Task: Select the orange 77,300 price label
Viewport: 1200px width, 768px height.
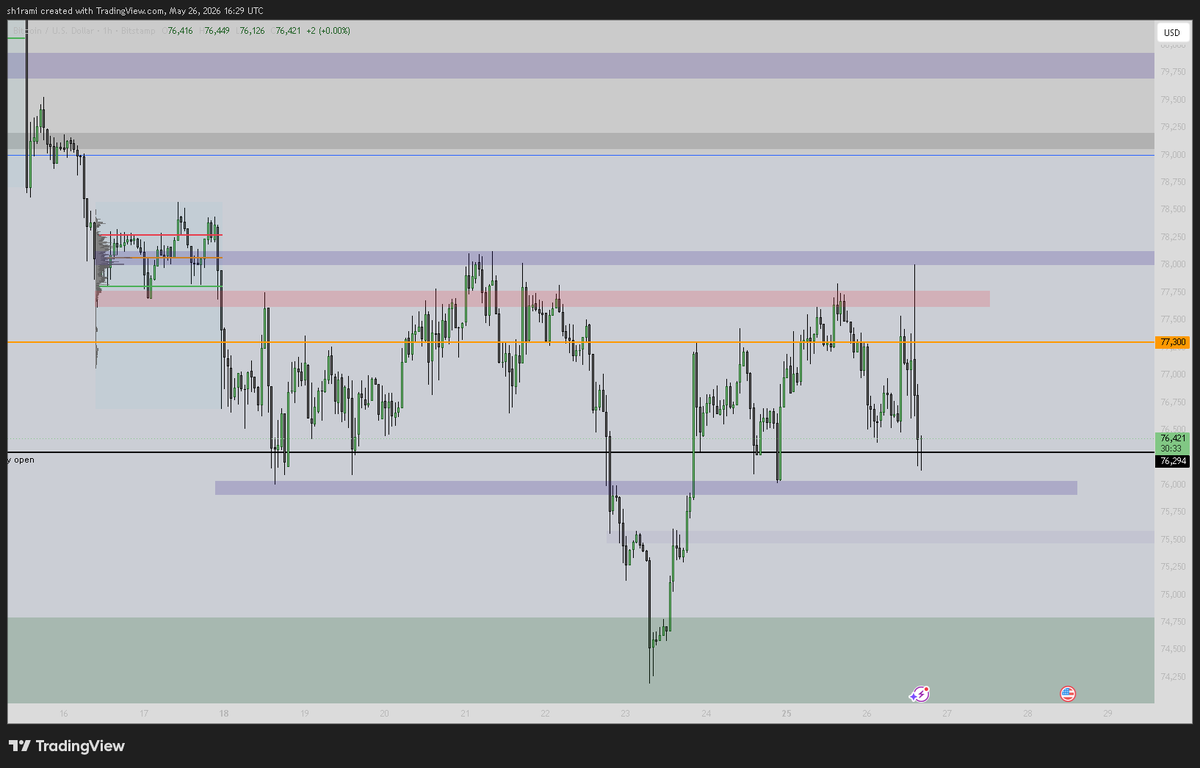Action: coord(1172,342)
